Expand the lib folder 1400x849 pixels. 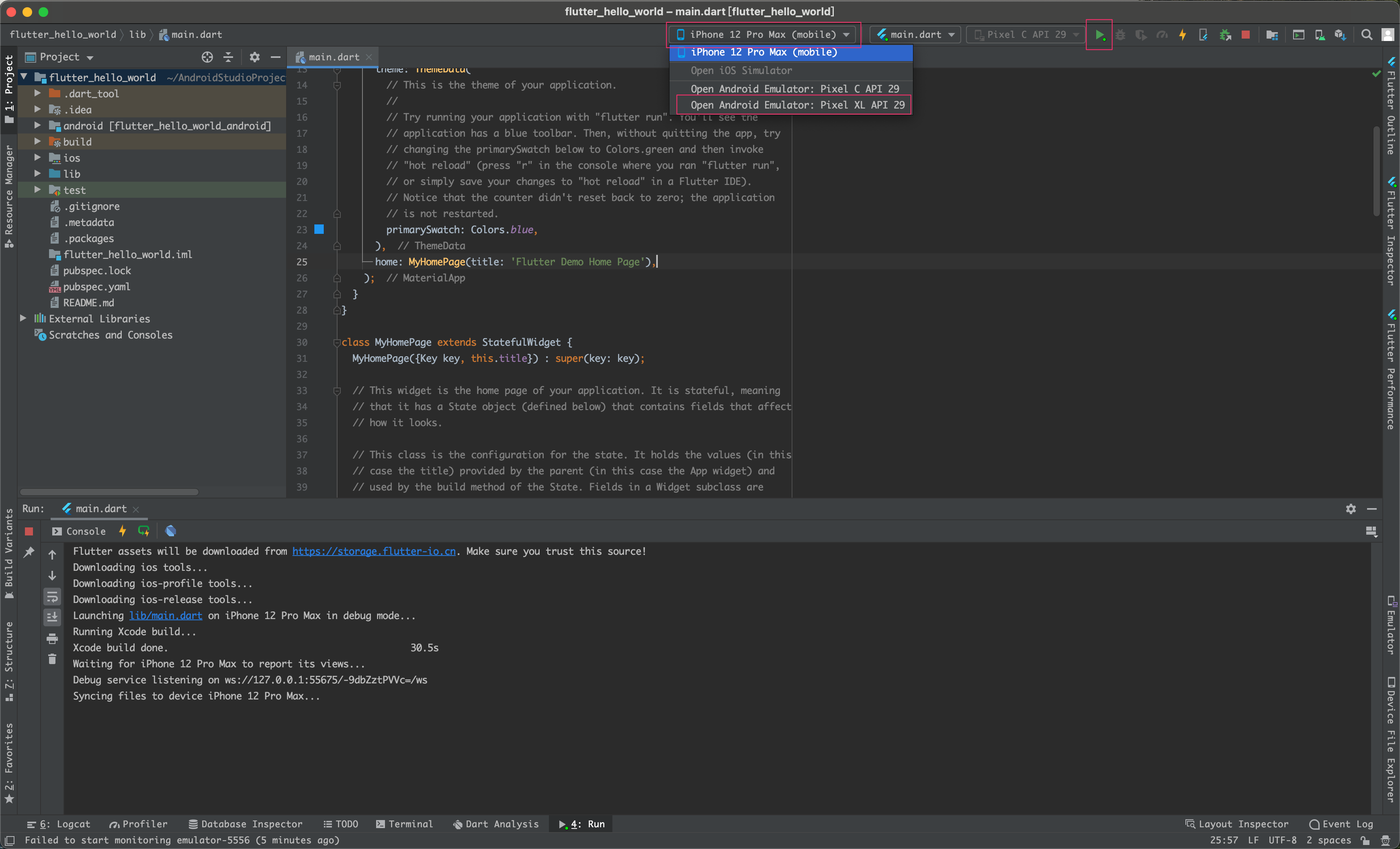point(37,173)
